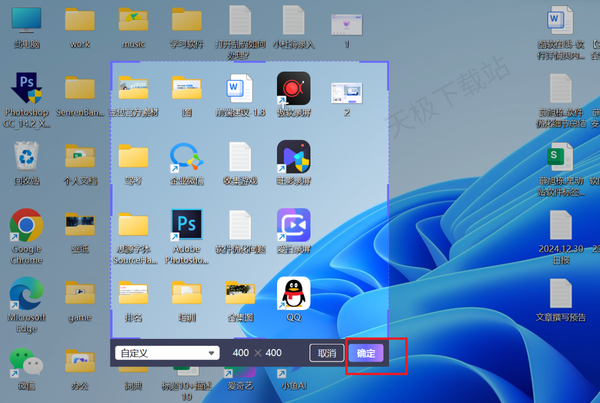Click the 400 width value
600x403 pixels.
pyautogui.click(x=241, y=352)
